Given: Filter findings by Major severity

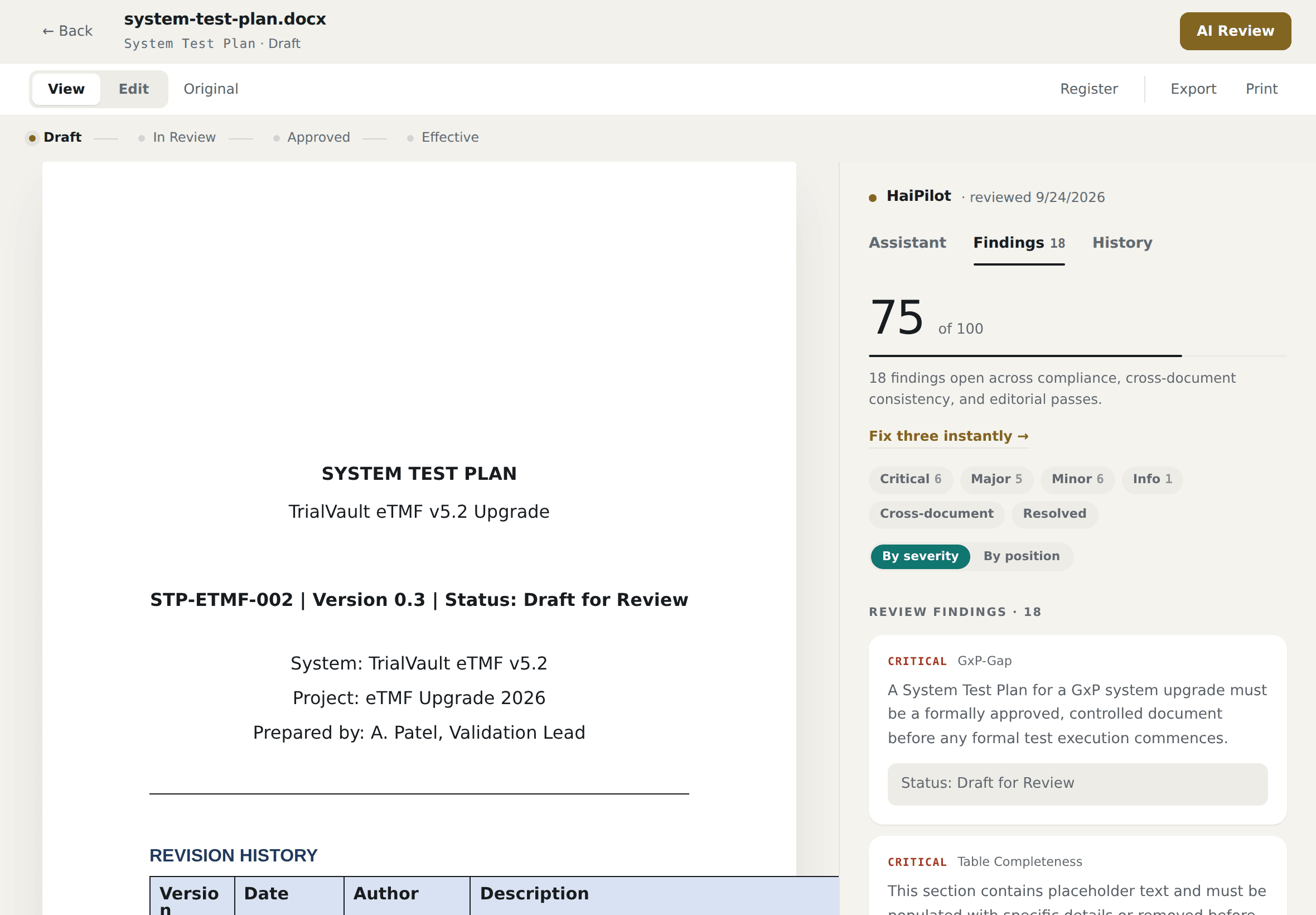Looking at the screenshot, I should (996, 479).
